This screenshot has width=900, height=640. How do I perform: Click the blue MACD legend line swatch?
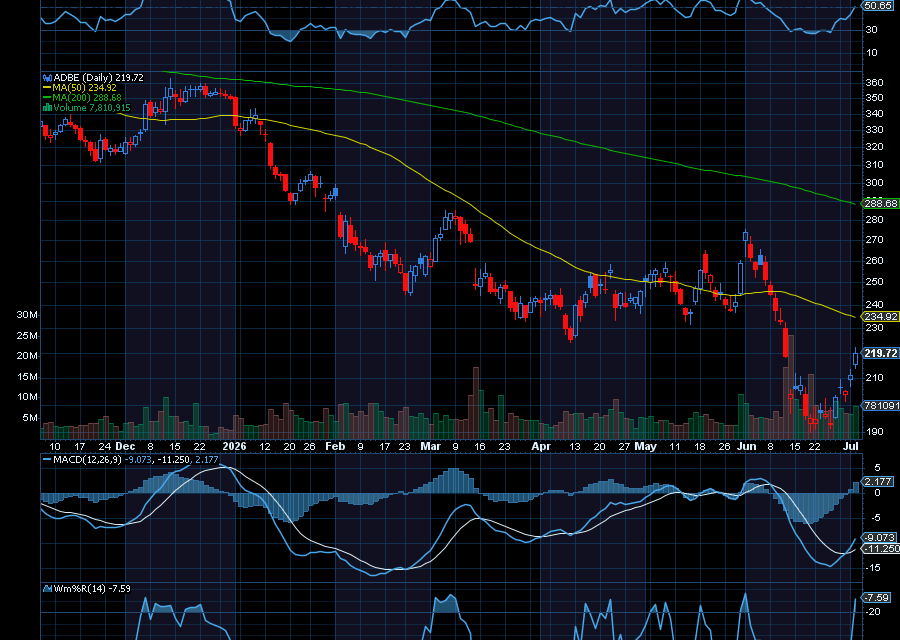click(x=47, y=459)
